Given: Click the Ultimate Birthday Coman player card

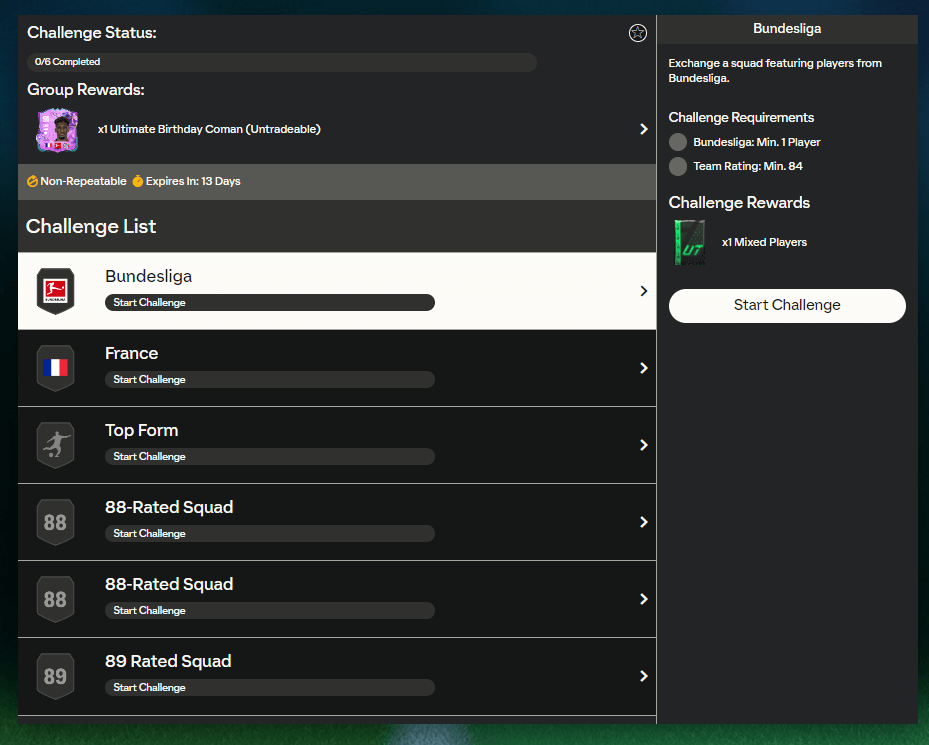Looking at the screenshot, I should tap(57, 130).
